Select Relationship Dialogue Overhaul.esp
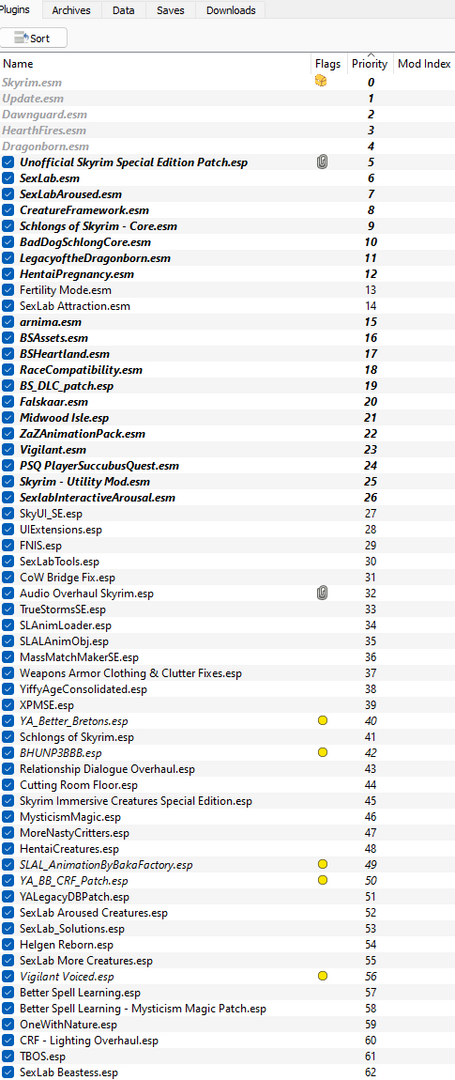 (227, 769)
